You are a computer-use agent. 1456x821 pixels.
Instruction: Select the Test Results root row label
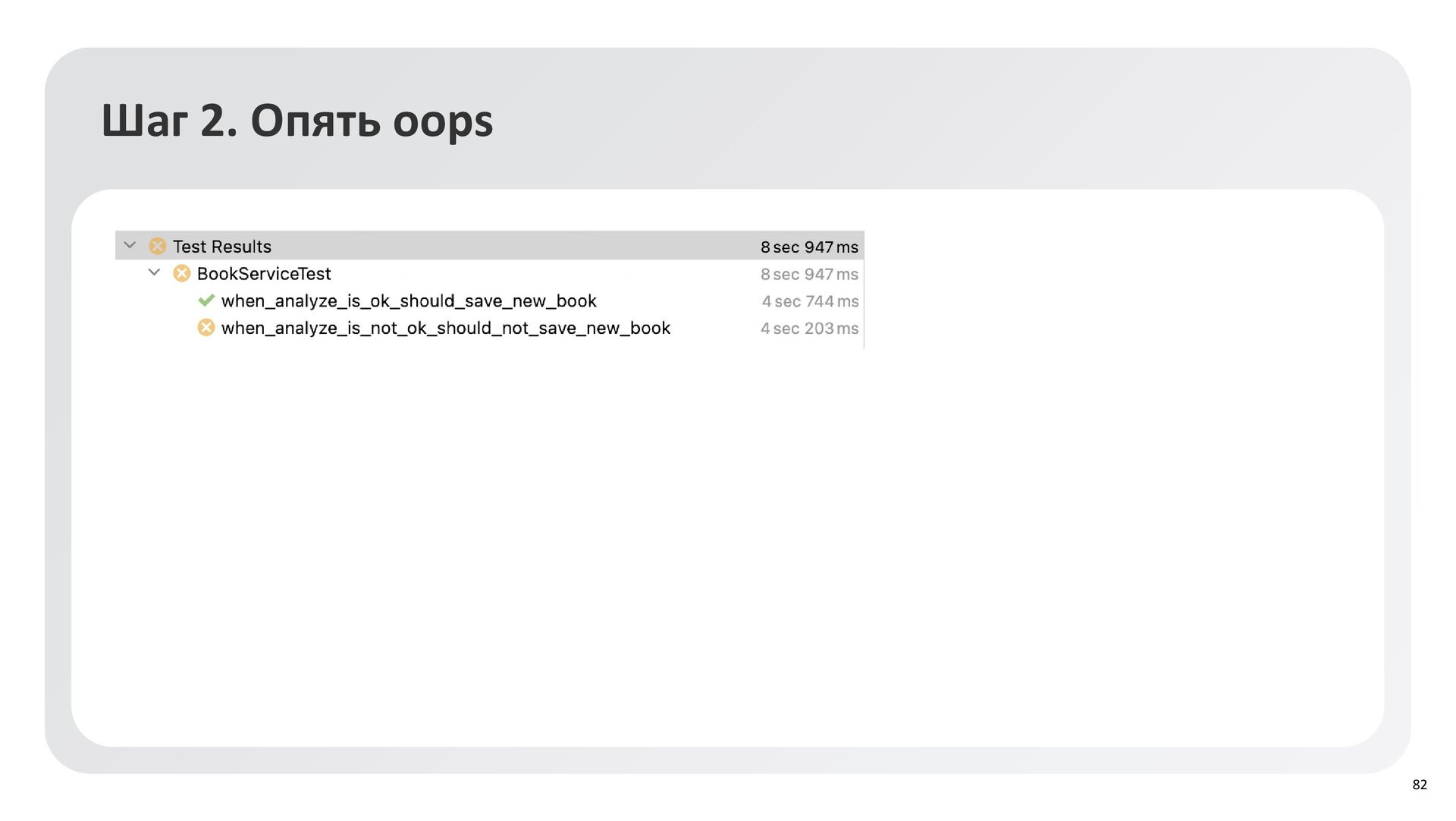[222, 247]
